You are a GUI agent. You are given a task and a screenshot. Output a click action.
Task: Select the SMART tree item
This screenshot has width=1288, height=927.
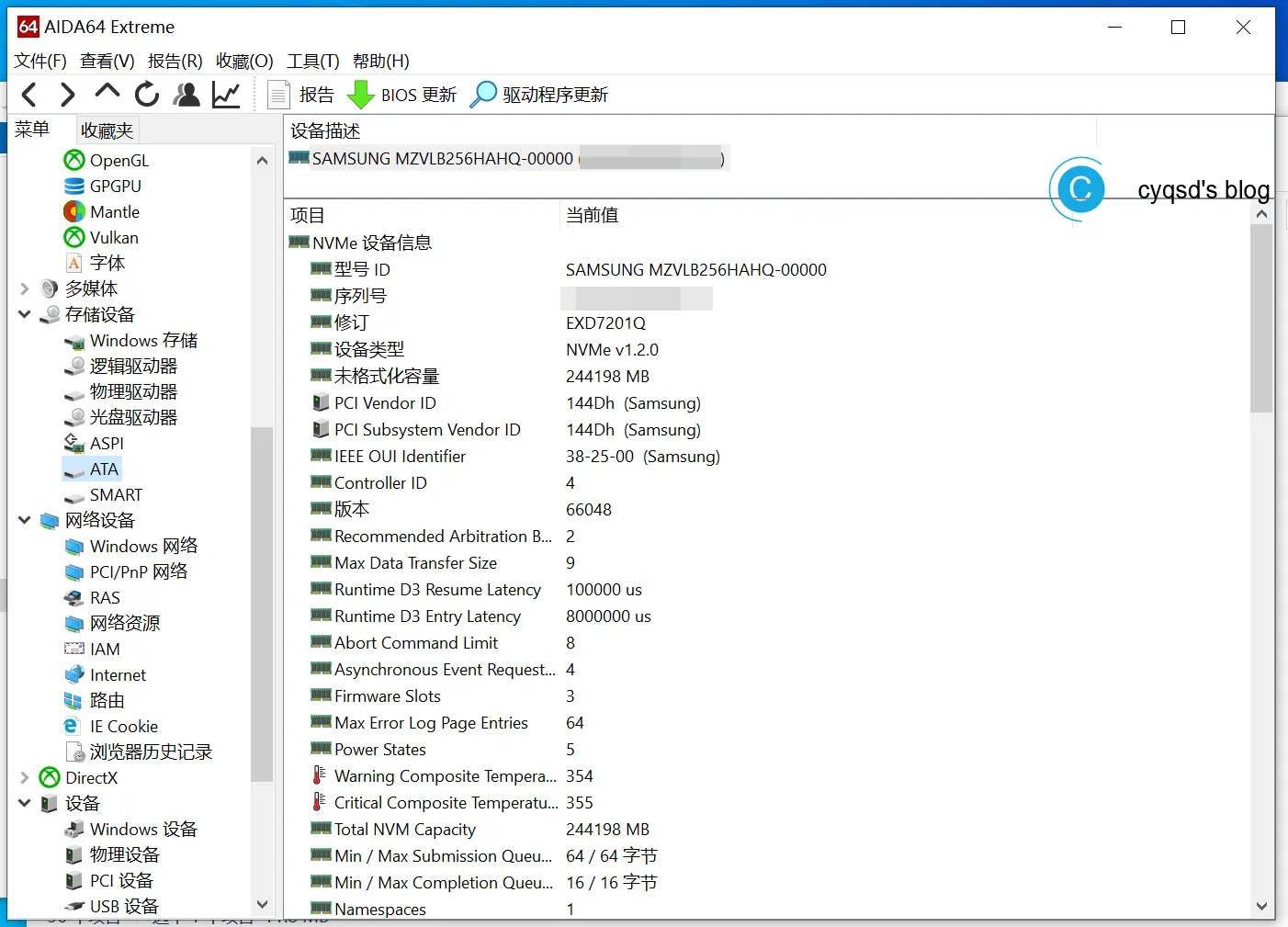pyautogui.click(x=103, y=494)
